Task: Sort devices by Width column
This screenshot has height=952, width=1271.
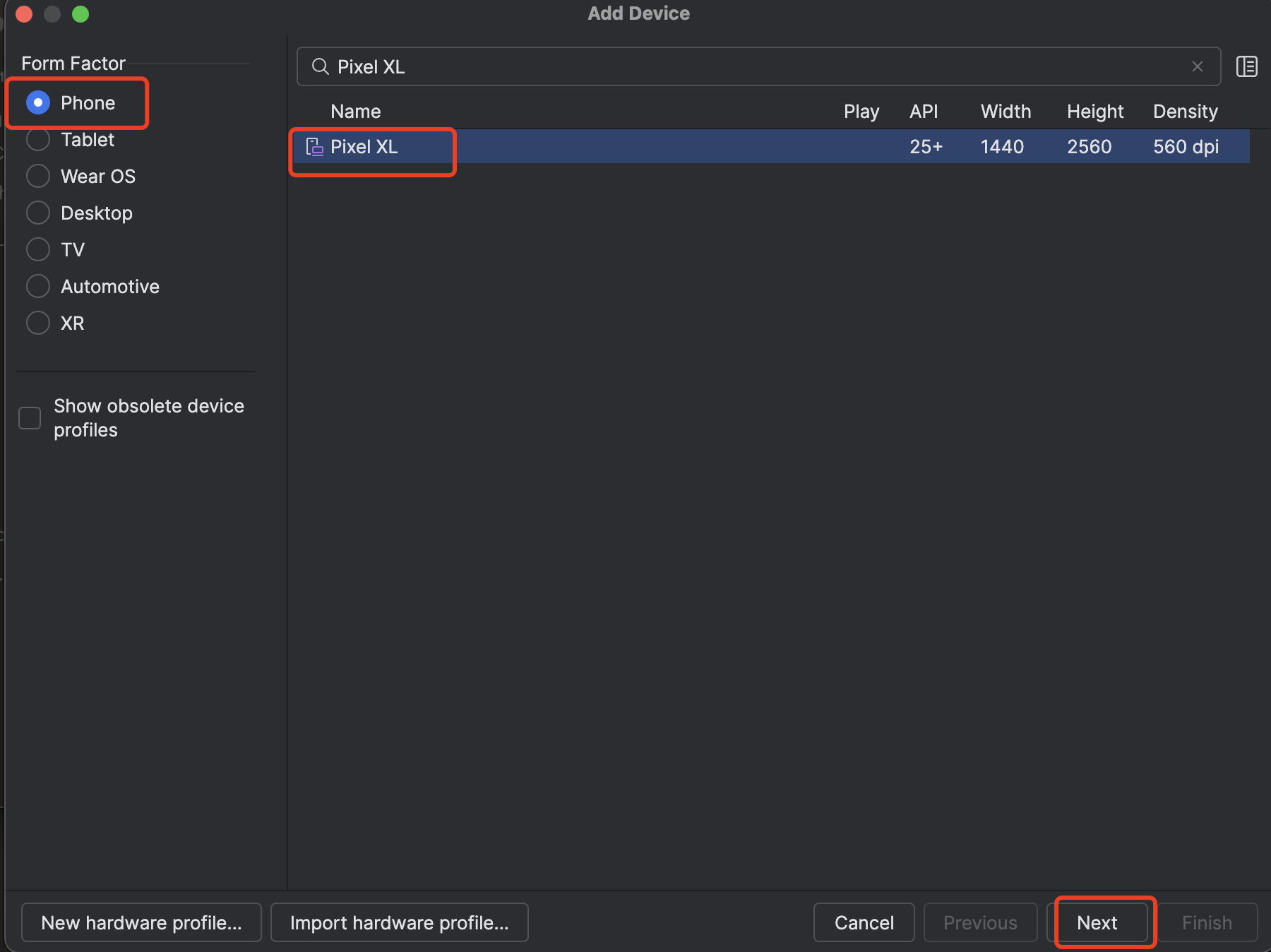Action: tap(1006, 112)
